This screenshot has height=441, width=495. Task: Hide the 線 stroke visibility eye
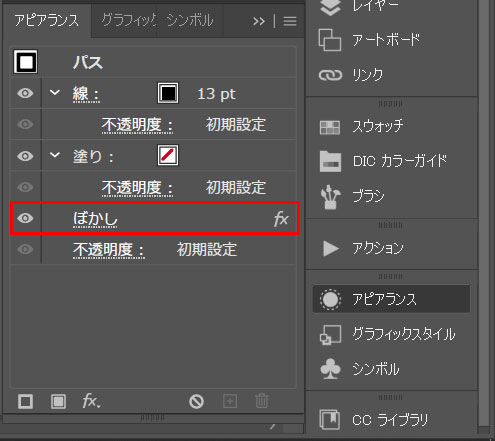coord(25,93)
